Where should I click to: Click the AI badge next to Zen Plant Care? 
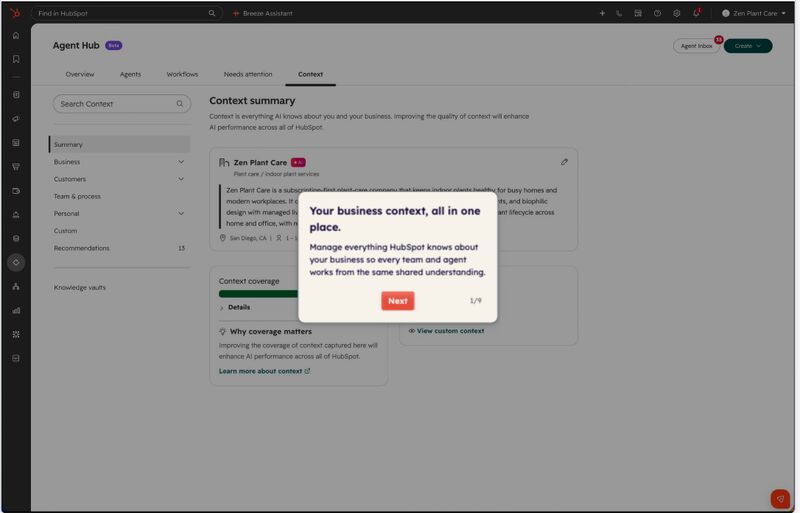tap(298, 162)
